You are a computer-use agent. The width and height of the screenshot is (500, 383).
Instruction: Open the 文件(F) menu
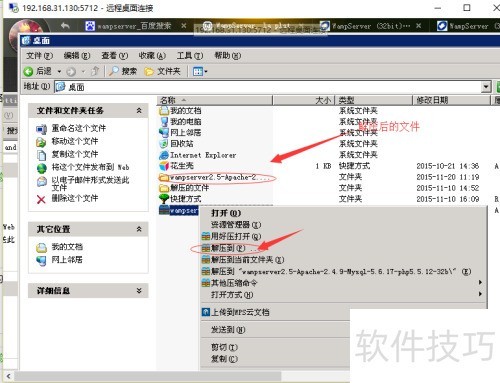[39, 56]
